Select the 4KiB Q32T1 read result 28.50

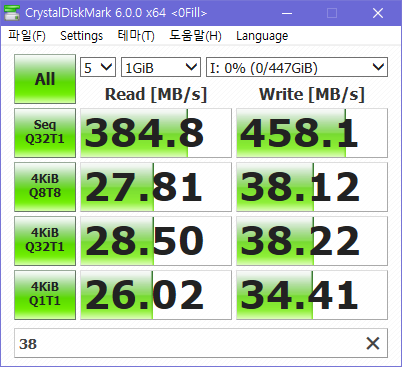pos(156,241)
